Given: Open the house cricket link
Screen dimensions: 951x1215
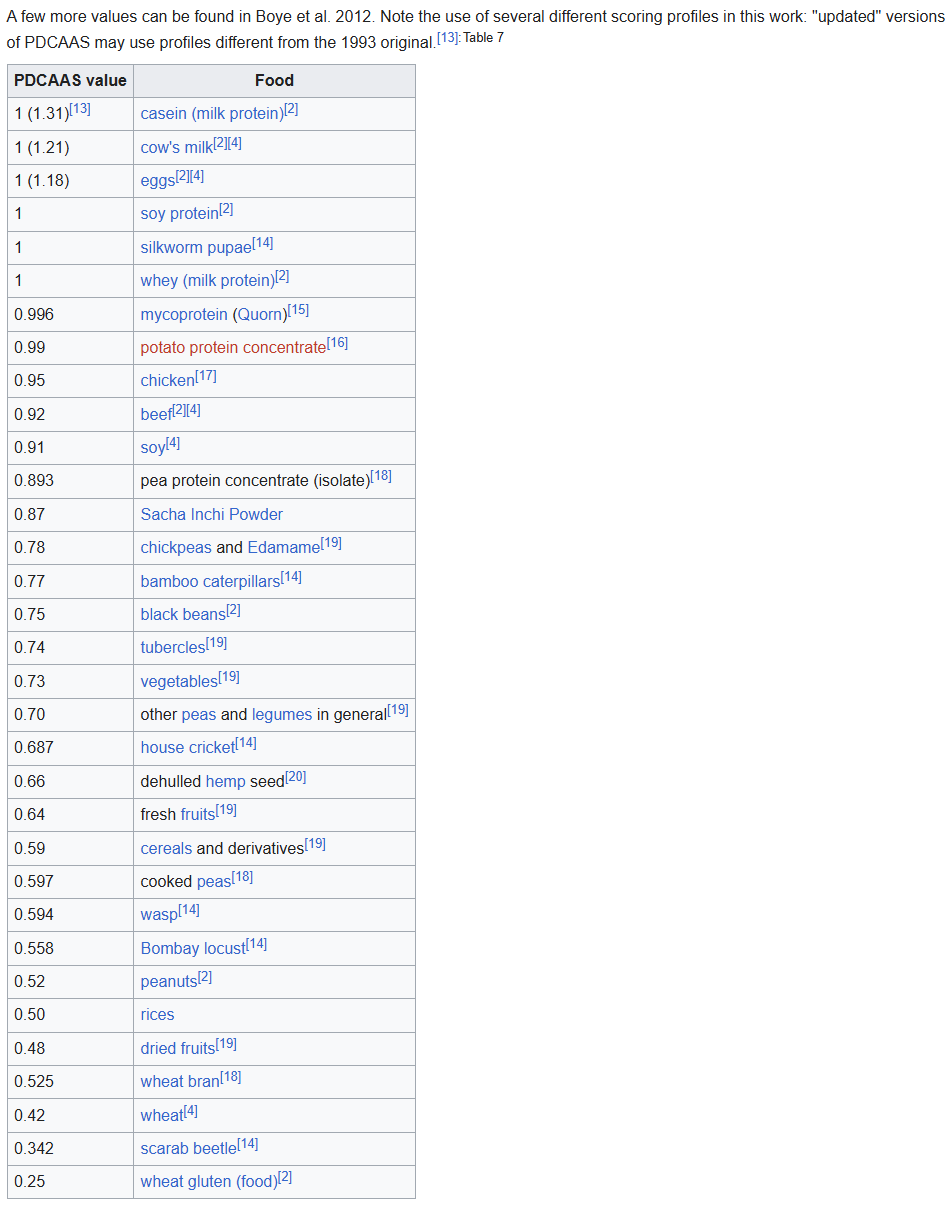Looking at the screenshot, I should 188,748.
